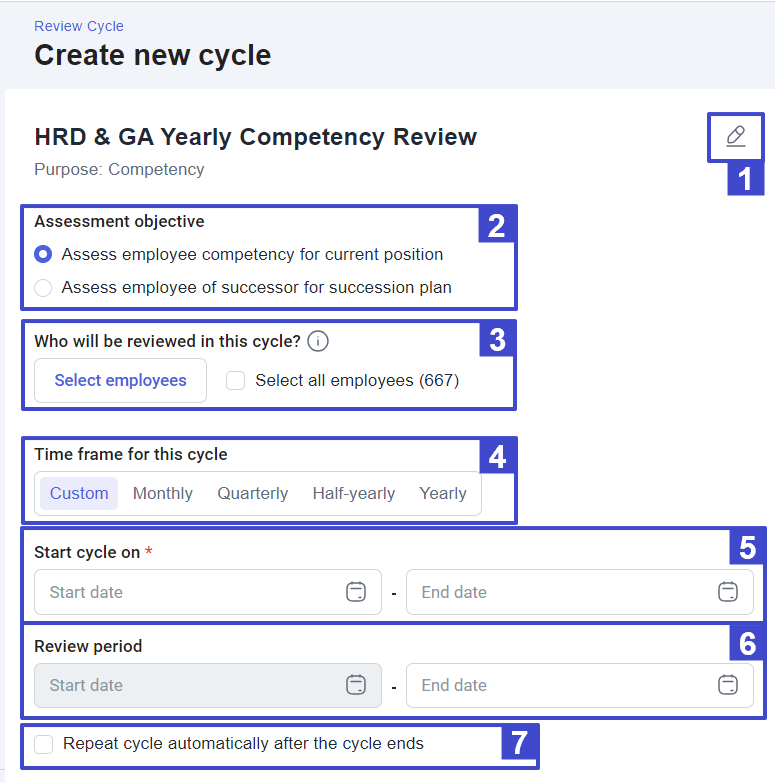Switch time frame to Quarterly
Screen dimensions: 775x783
(x=253, y=493)
